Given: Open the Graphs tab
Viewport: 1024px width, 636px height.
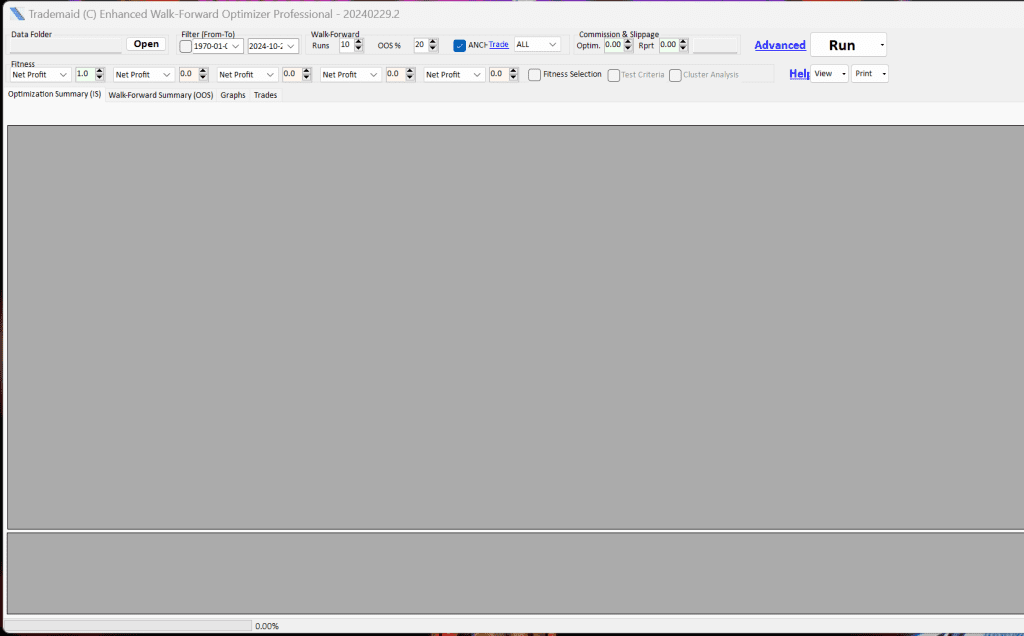Looking at the screenshot, I should (233, 95).
